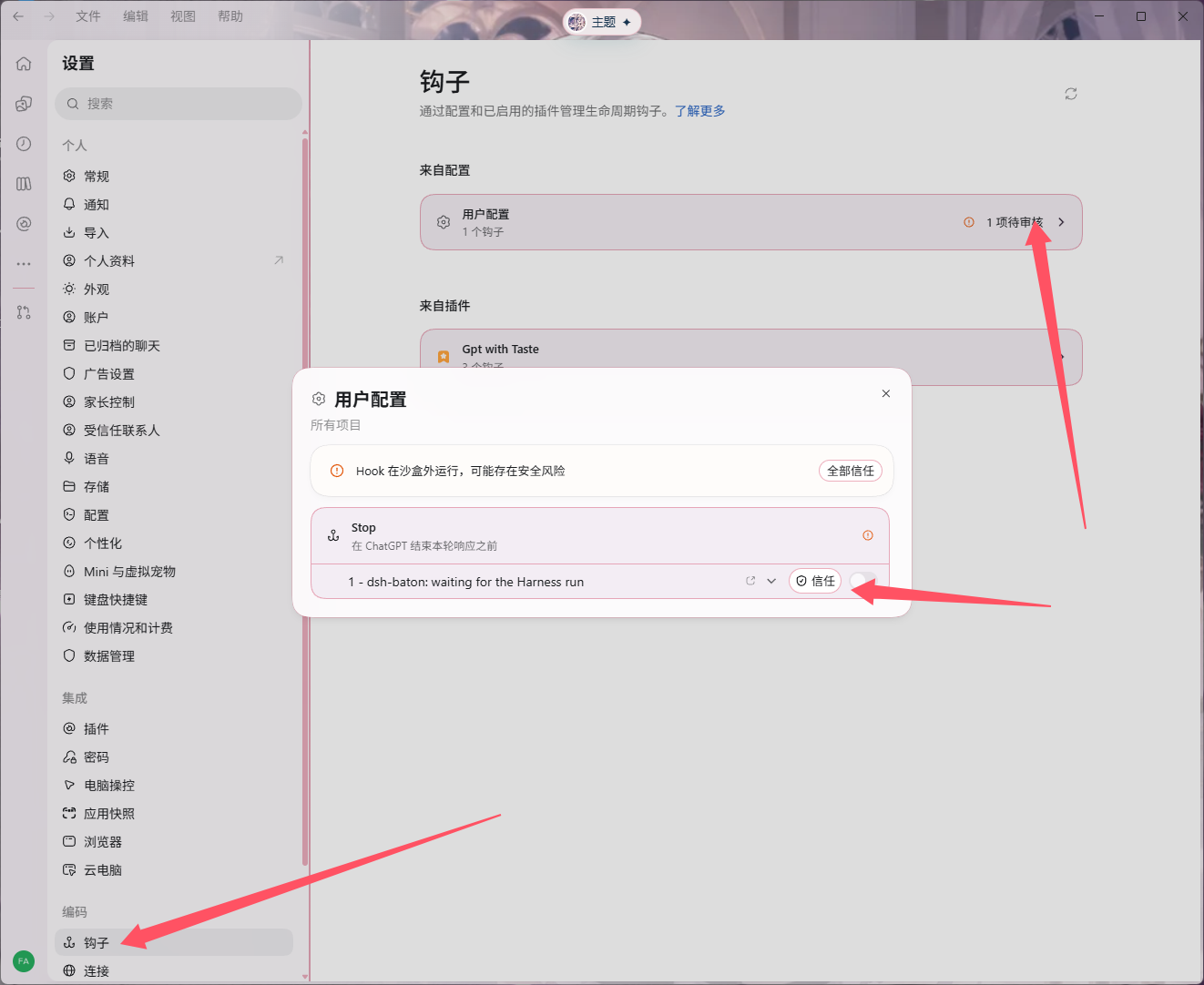Open 键盘快捷键 settings
This screenshot has height=985, width=1204.
[174, 599]
